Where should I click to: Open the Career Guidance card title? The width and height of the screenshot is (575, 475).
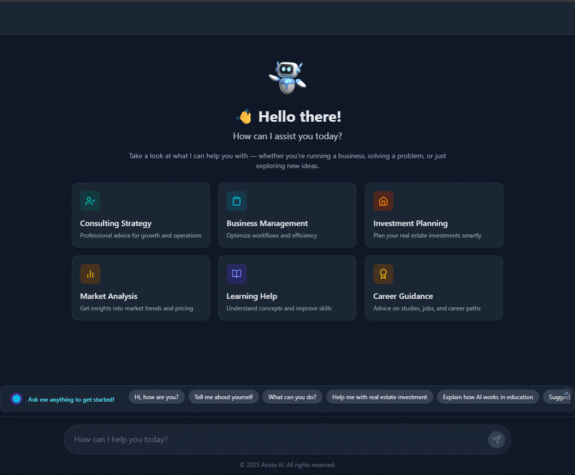point(403,296)
